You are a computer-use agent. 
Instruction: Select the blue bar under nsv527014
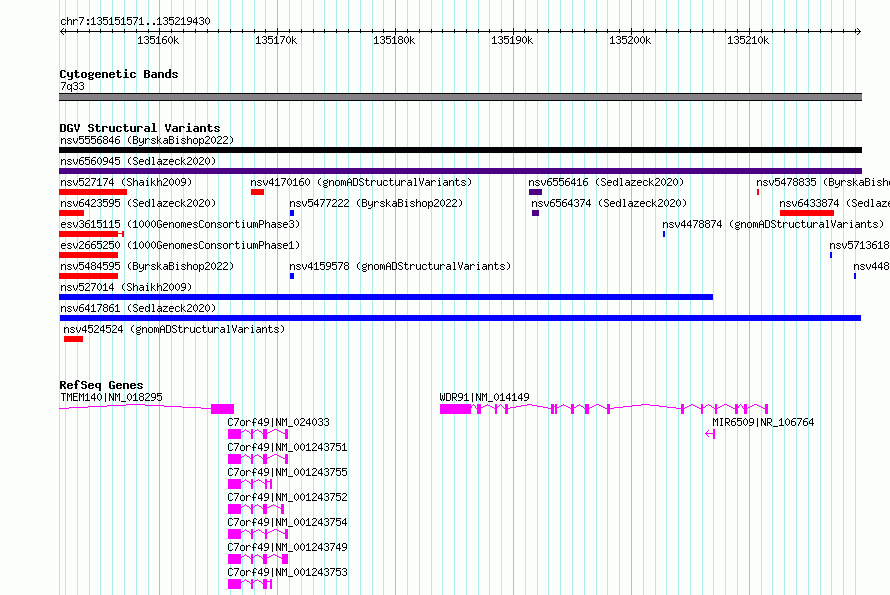coord(386,297)
